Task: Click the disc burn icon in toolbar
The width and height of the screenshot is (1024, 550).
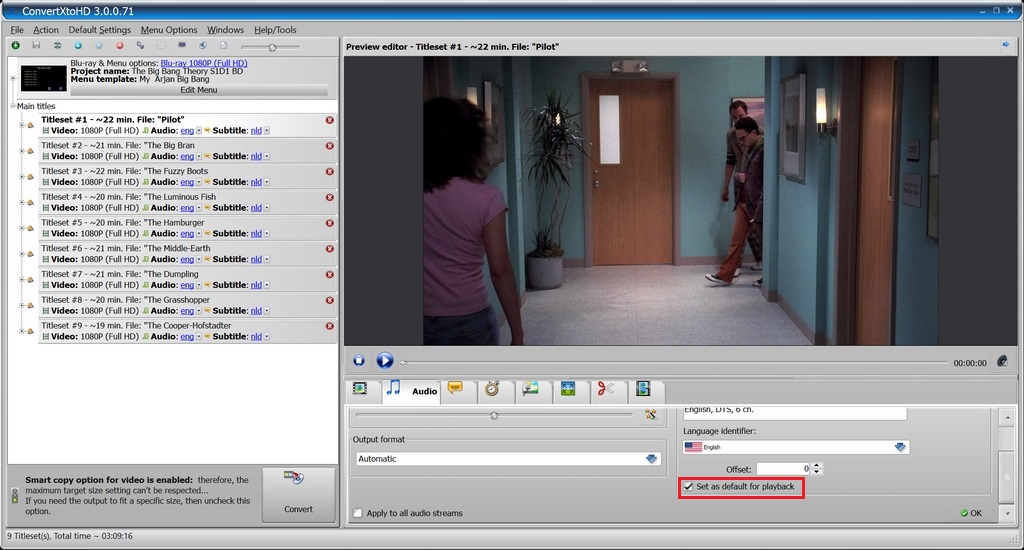Action: pos(203,46)
